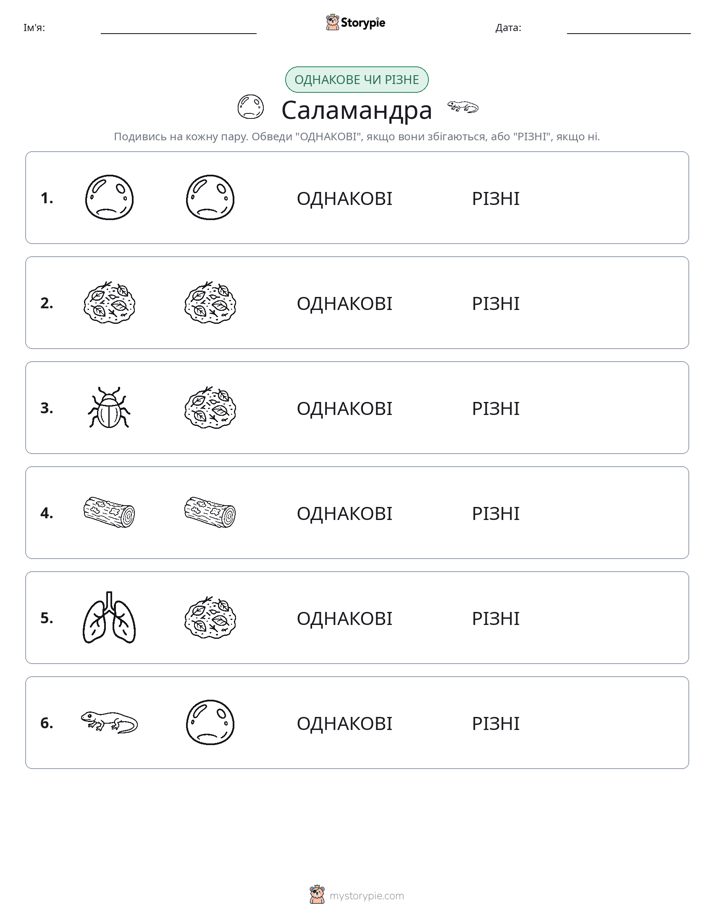Click the Storypie logo at page top
Image resolution: width=714 pixels, height=924 pixels.
(x=355, y=22)
